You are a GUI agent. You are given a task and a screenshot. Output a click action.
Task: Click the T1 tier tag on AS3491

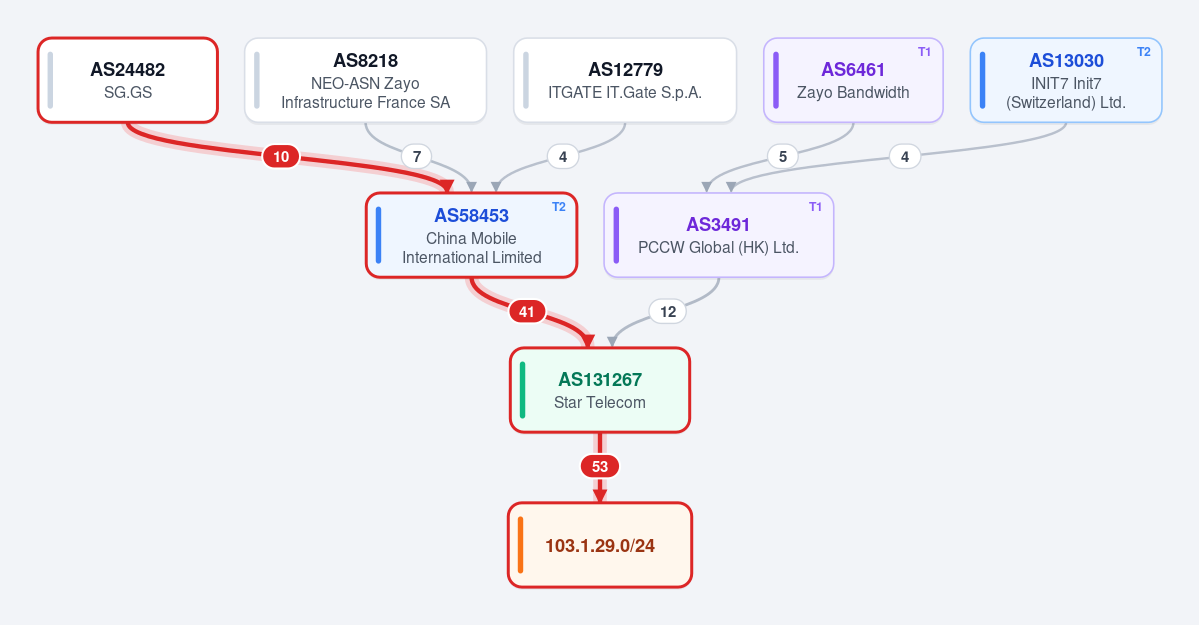point(815,207)
